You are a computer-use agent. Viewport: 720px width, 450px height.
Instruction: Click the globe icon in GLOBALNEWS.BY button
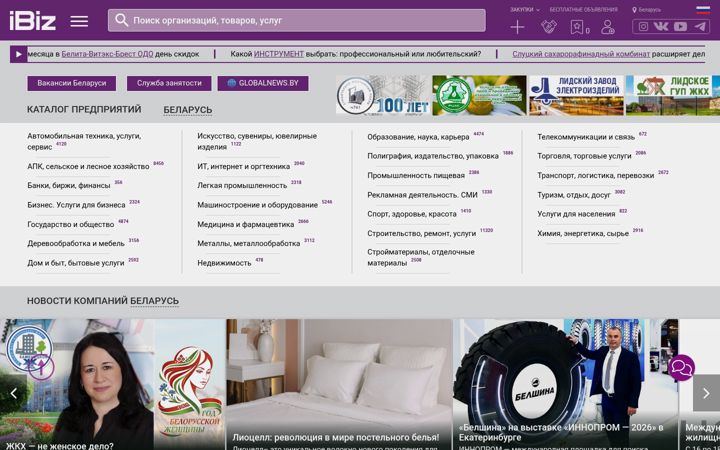231,83
